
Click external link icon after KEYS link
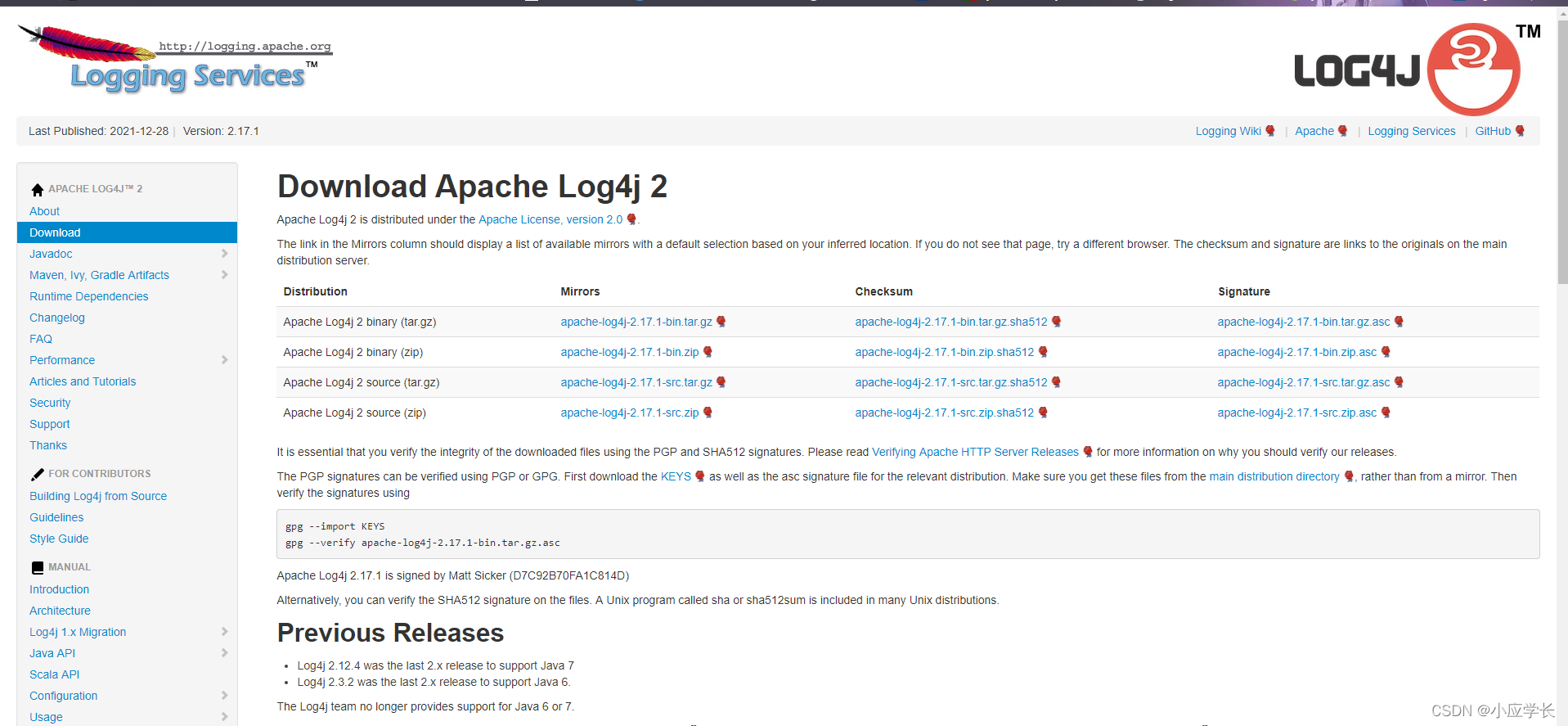point(700,476)
